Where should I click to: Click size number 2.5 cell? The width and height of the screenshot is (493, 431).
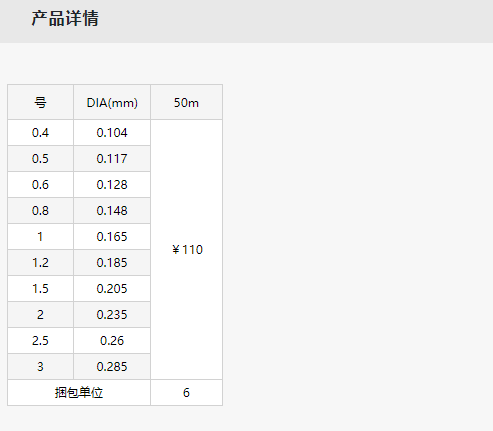pyautogui.click(x=40, y=341)
